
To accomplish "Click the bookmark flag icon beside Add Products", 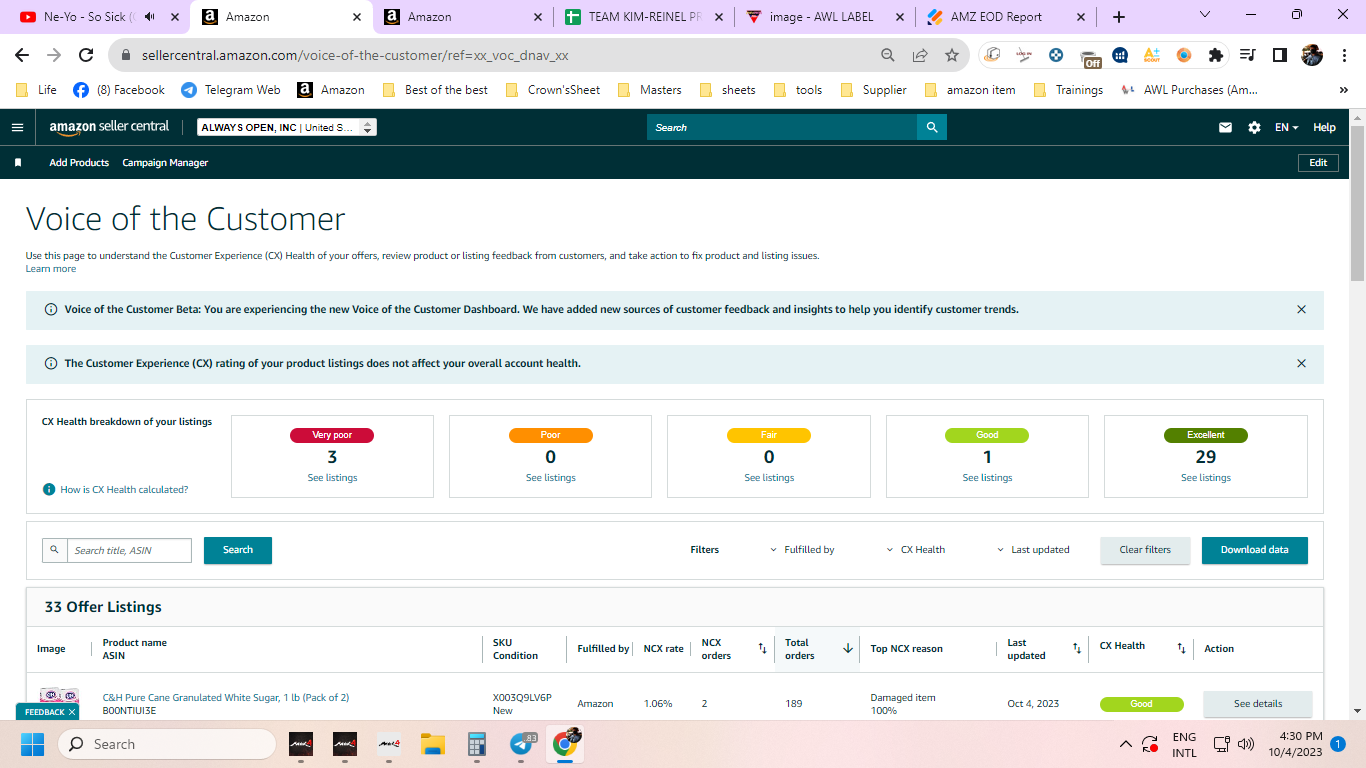I will (18, 163).
